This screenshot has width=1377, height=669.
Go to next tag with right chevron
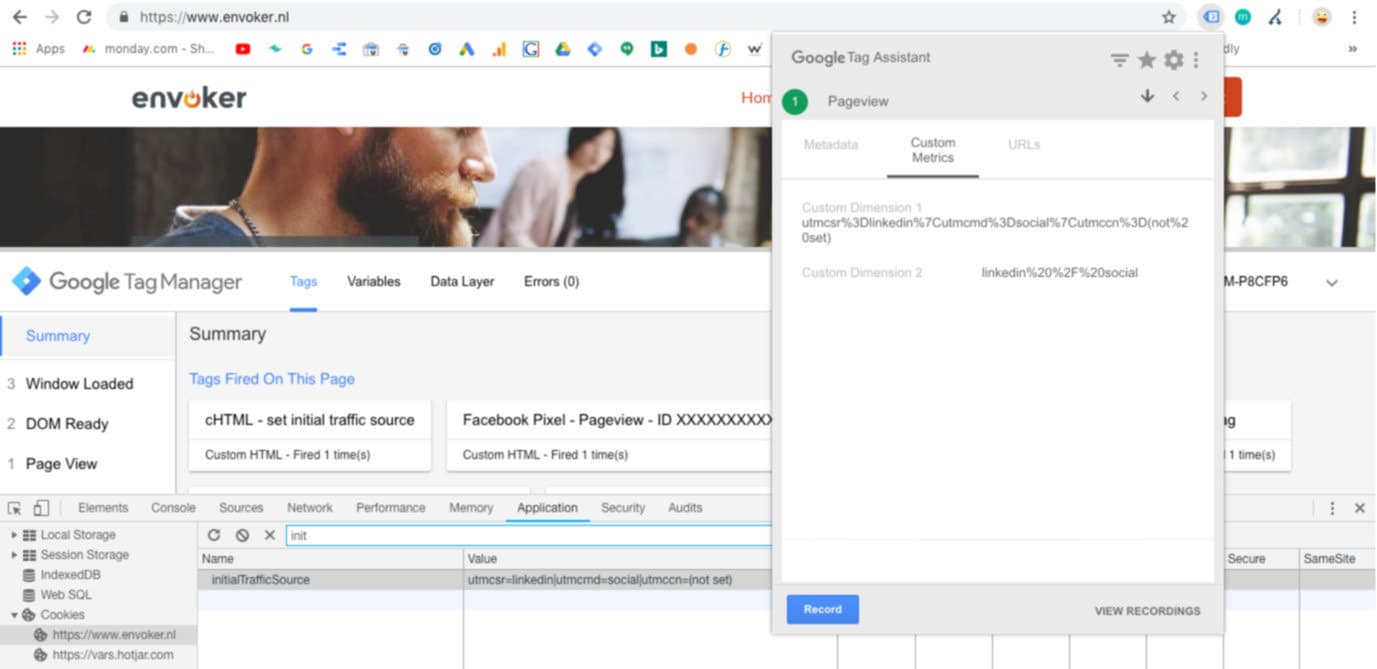[x=1204, y=96]
